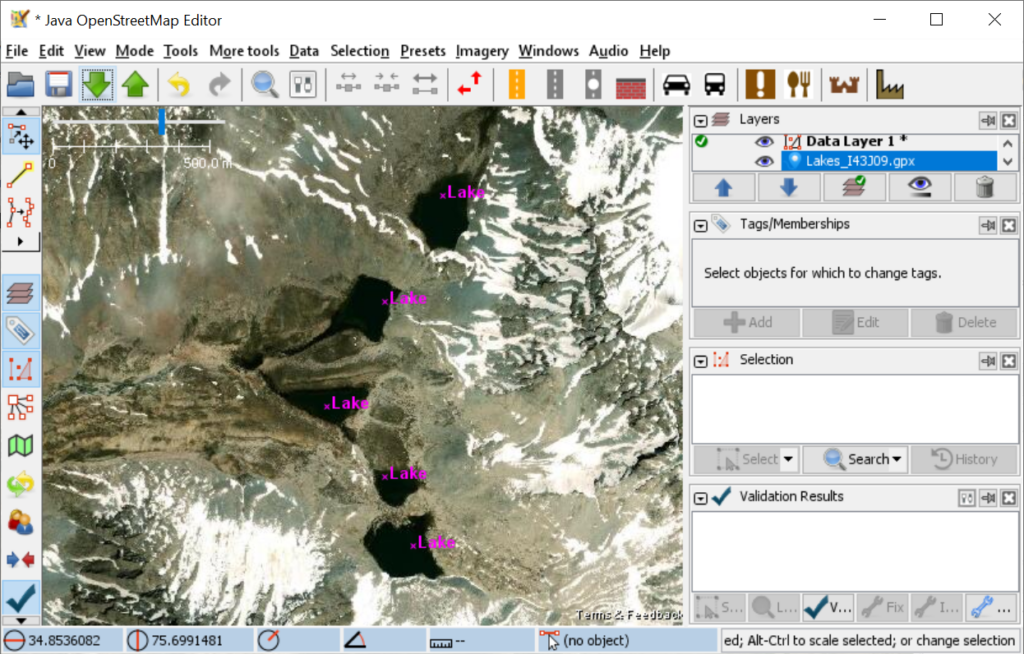The image size is (1024, 654).
Task: Delete selected layer with trash icon
Action: [985, 188]
